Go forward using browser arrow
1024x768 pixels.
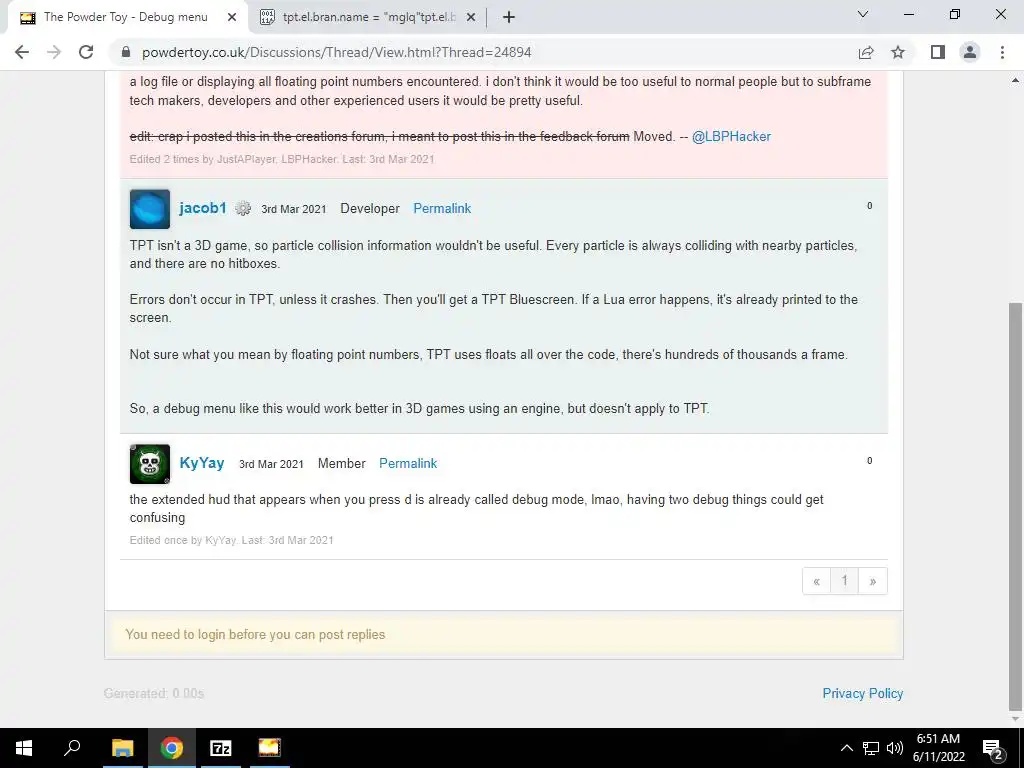[54, 52]
